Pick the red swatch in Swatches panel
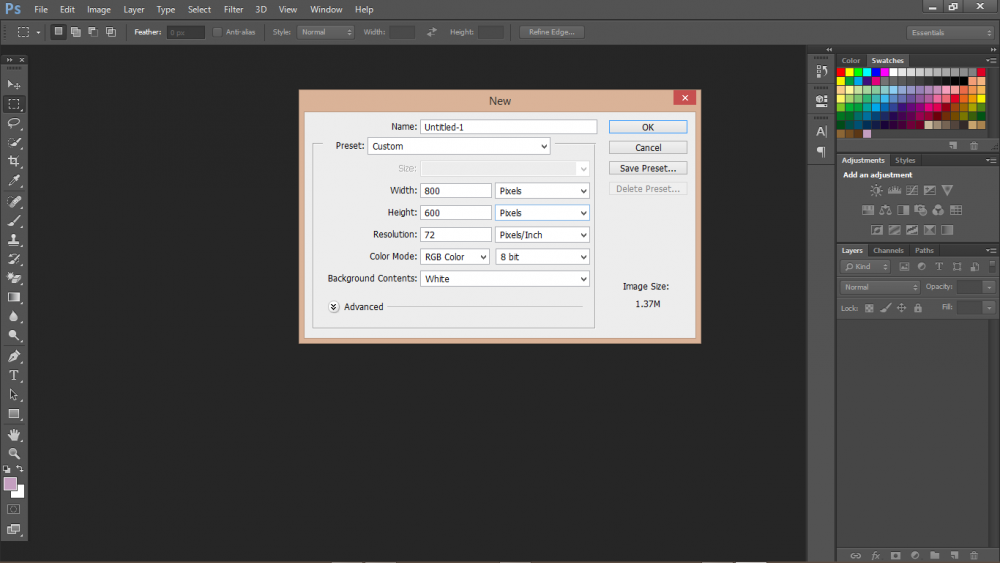 841,72
